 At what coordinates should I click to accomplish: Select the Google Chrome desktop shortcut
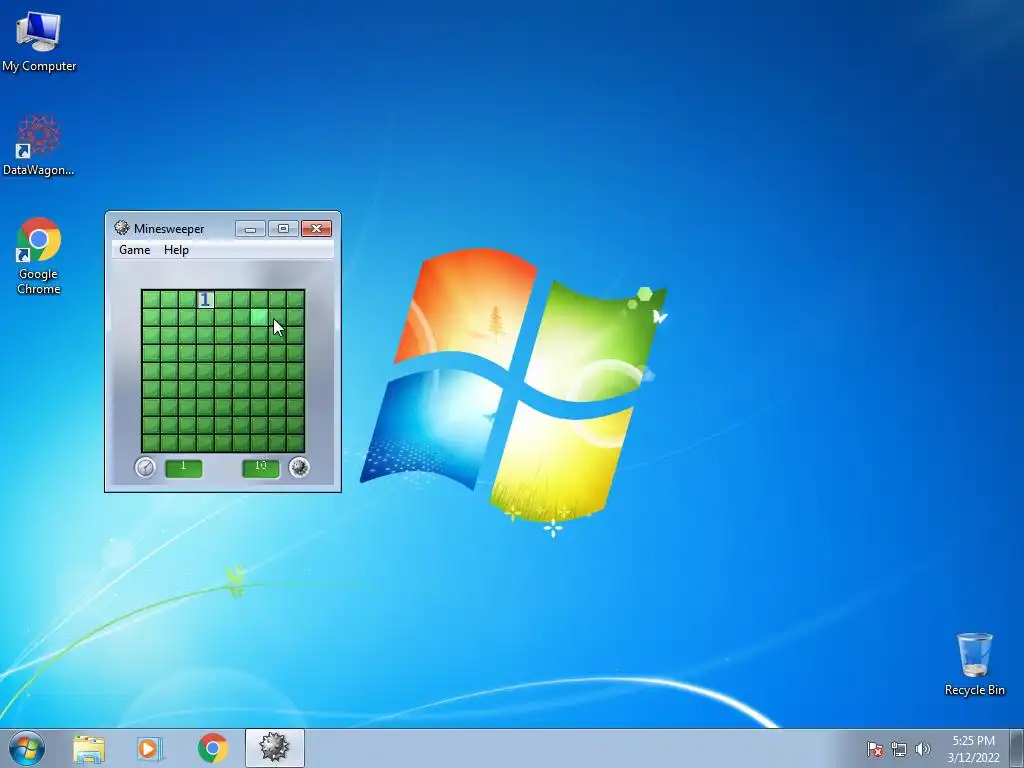pos(39,256)
